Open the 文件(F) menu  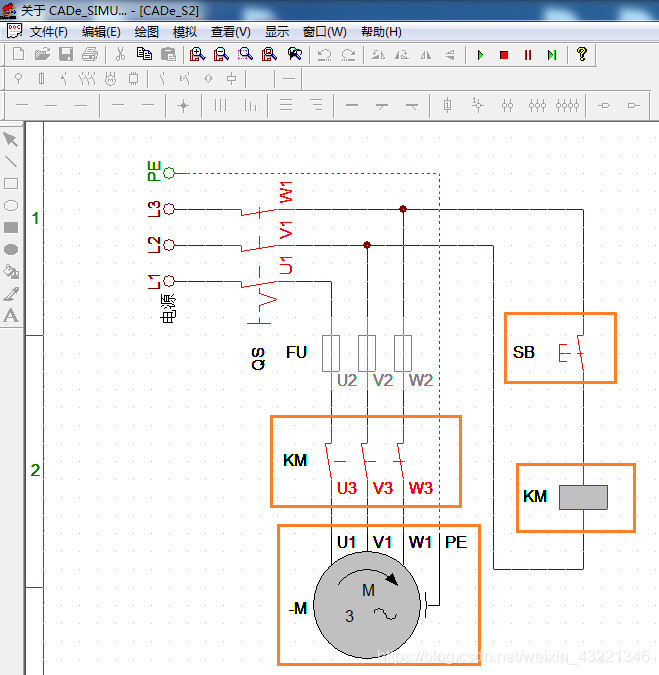(x=49, y=32)
